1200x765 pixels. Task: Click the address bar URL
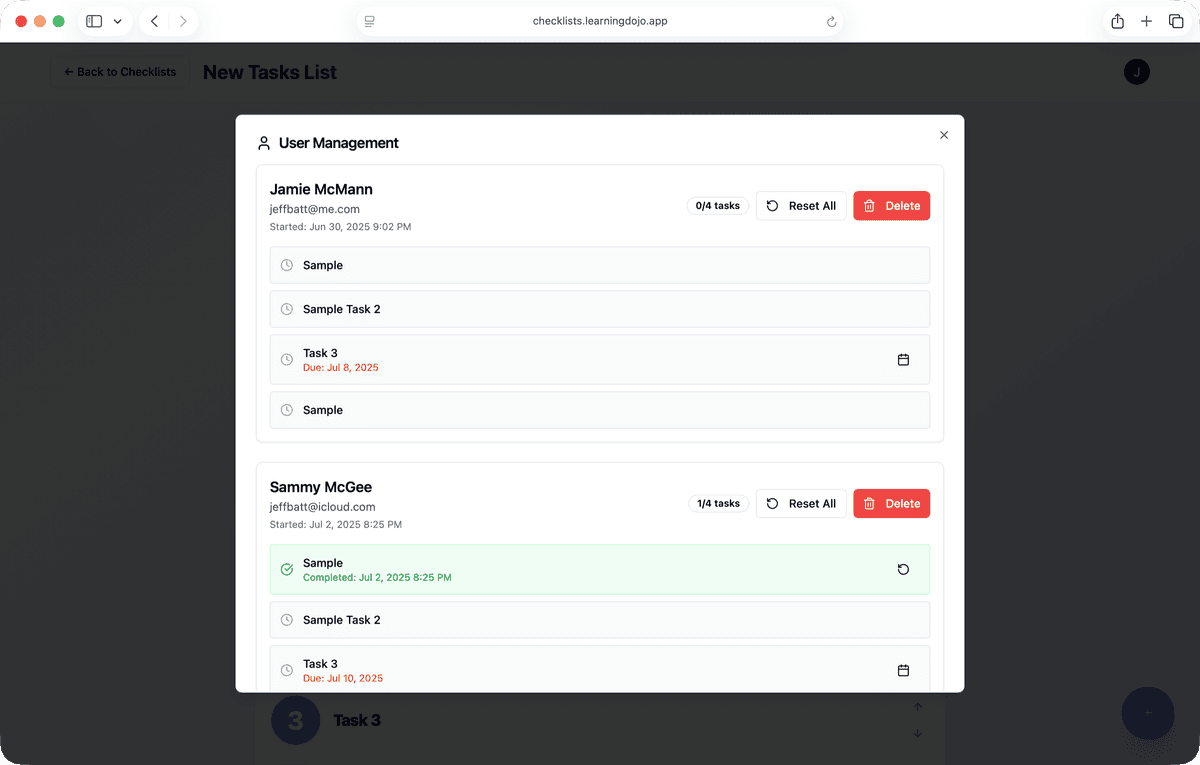point(600,21)
